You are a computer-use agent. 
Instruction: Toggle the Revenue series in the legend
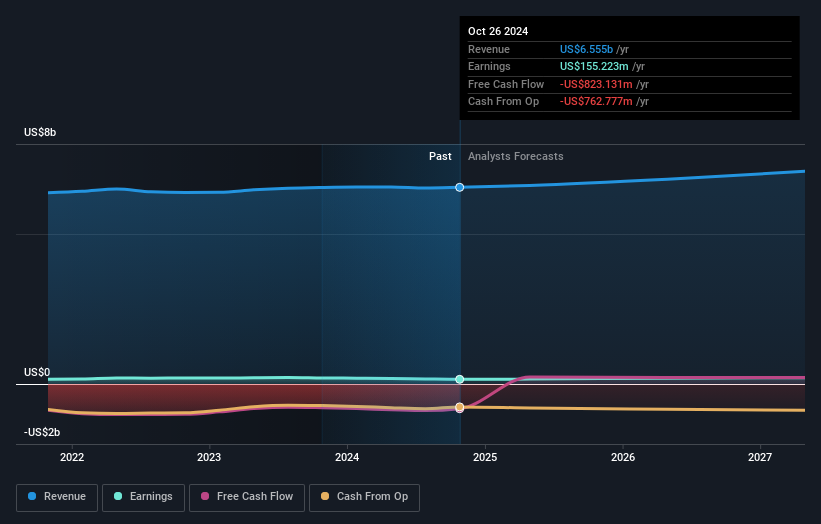(x=57, y=497)
